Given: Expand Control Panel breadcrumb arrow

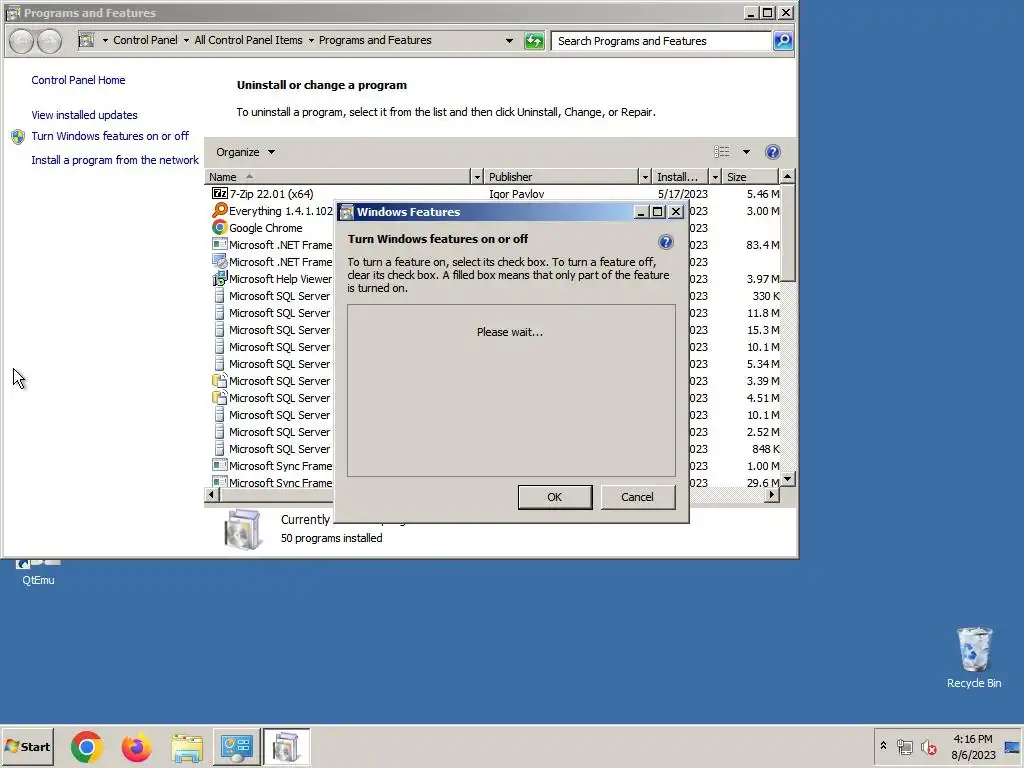Looking at the screenshot, I should [186, 40].
